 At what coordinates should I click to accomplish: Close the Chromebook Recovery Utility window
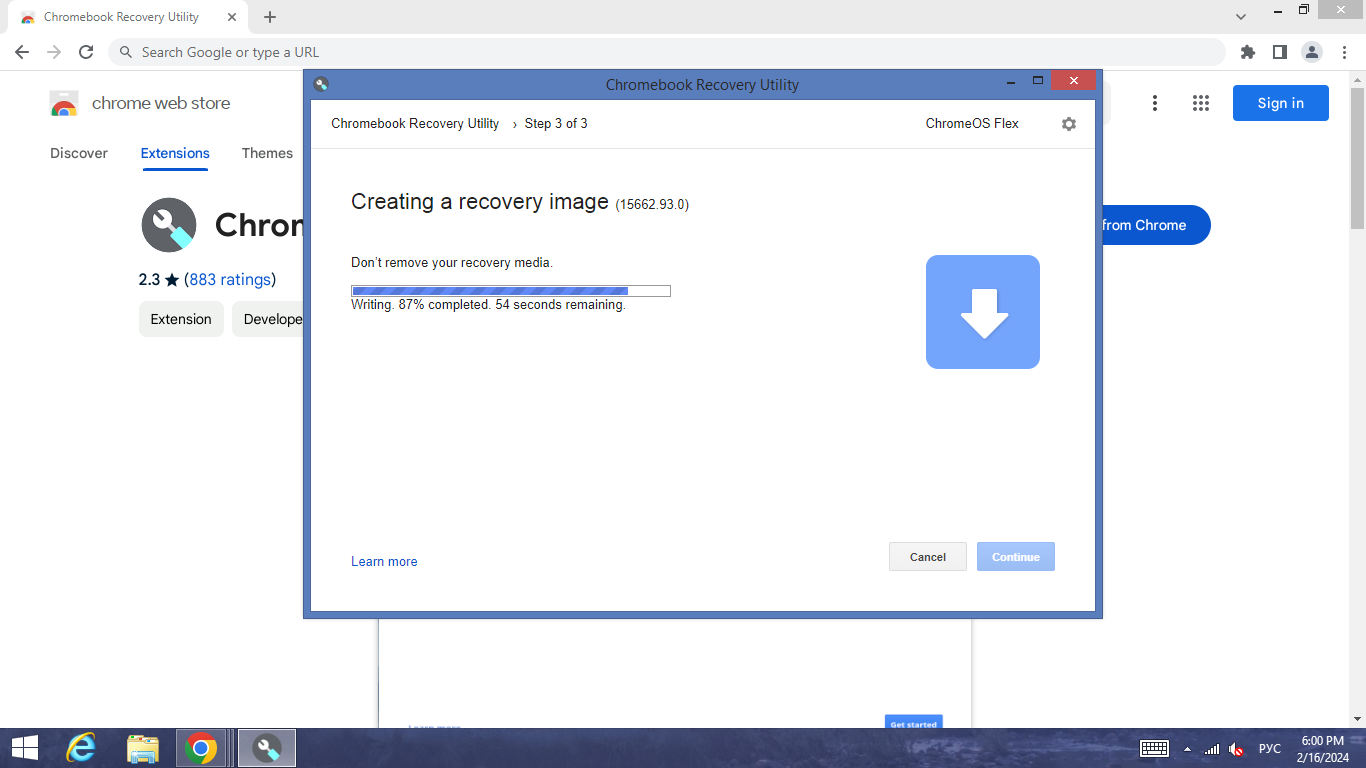[x=1074, y=81]
